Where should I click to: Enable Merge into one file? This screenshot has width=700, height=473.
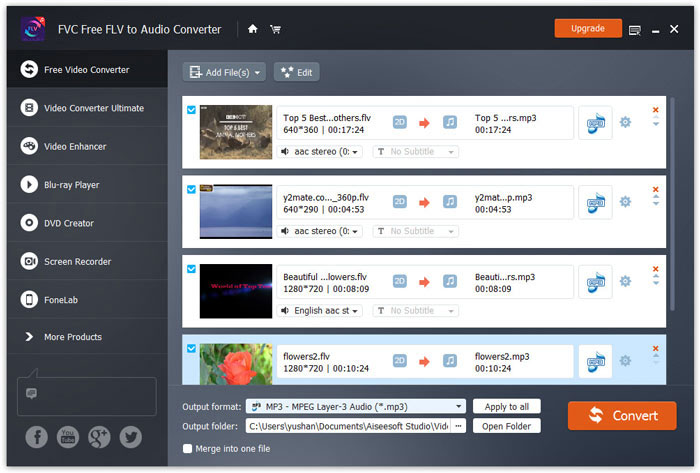coord(188,448)
